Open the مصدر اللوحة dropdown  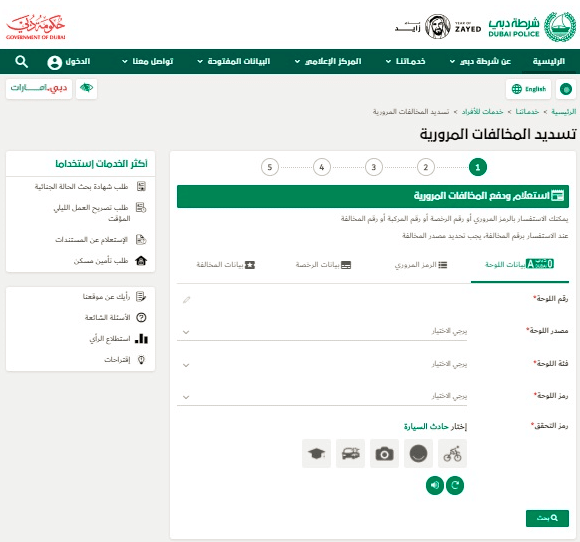click(x=322, y=331)
